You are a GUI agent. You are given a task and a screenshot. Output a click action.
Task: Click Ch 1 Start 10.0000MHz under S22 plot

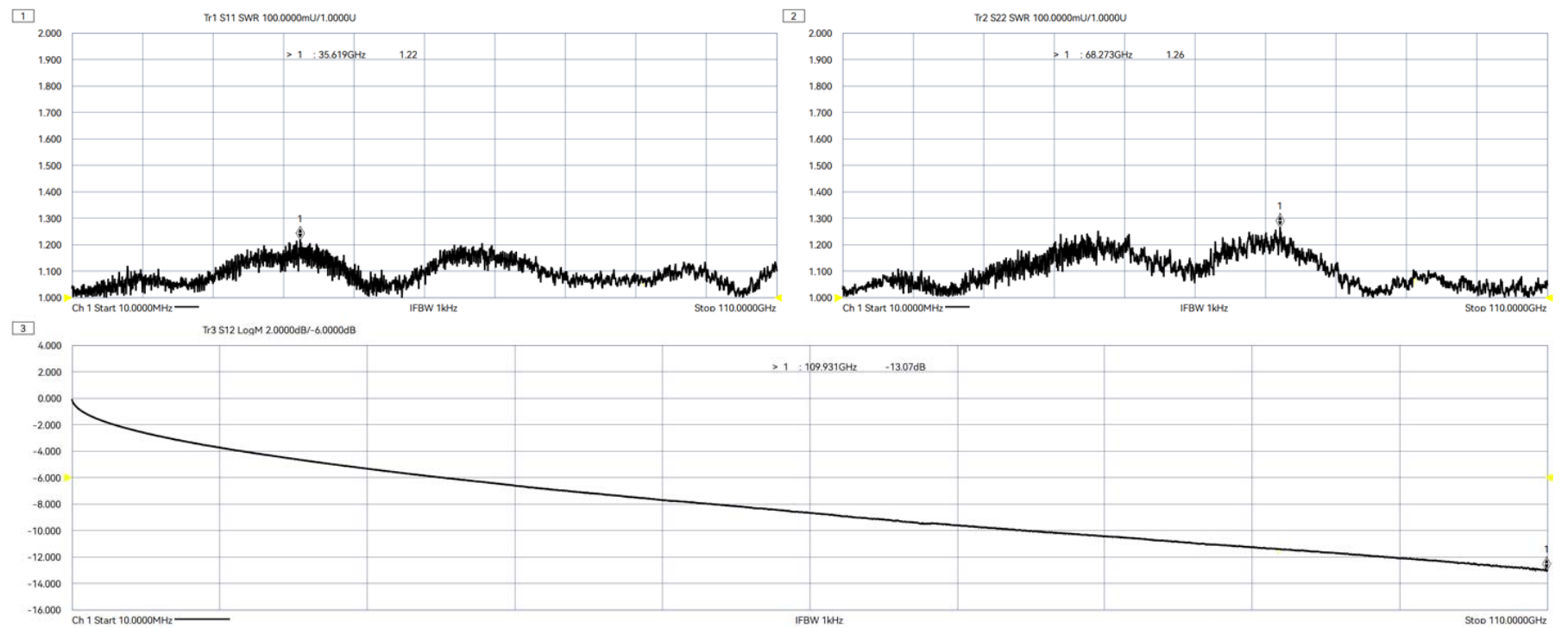tap(892, 307)
